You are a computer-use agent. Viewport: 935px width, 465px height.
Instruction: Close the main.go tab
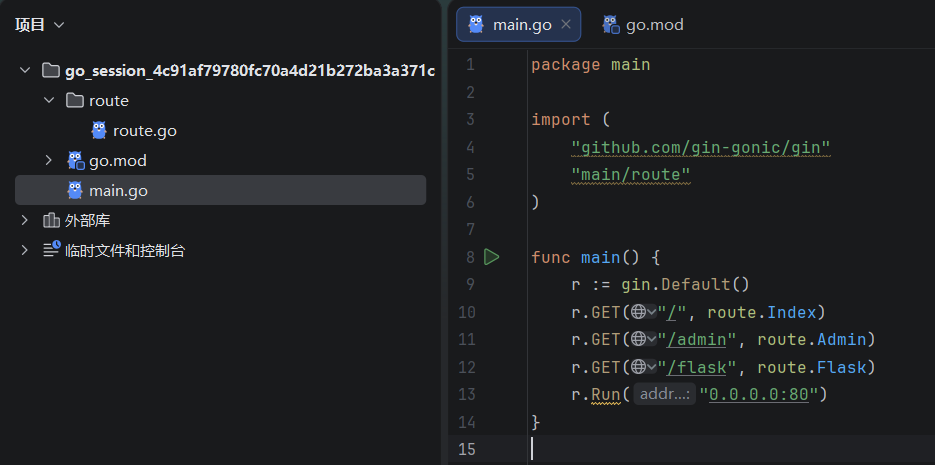click(566, 24)
